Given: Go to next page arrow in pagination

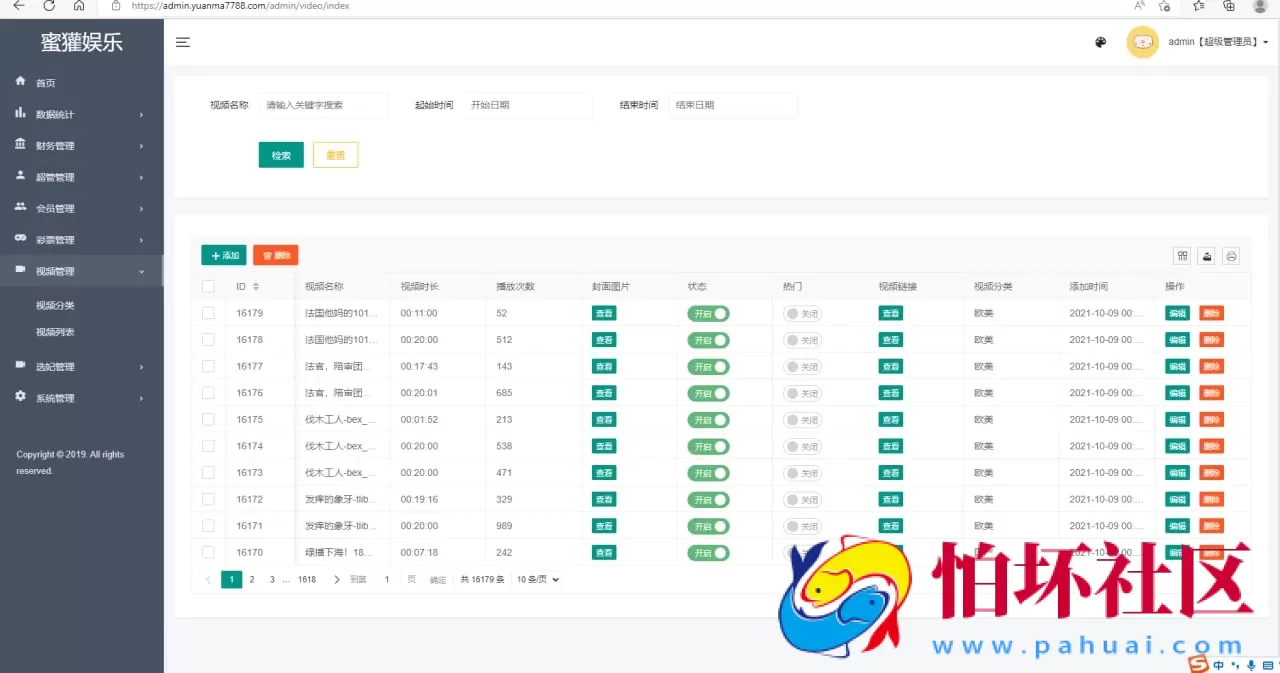Looking at the screenshot, I should tap(337, 579).
